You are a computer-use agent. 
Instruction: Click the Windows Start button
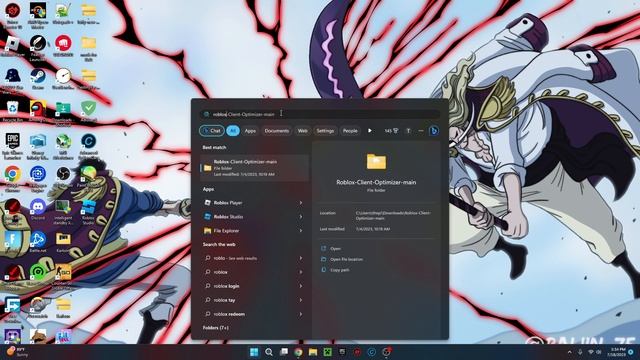pos(254,352)
